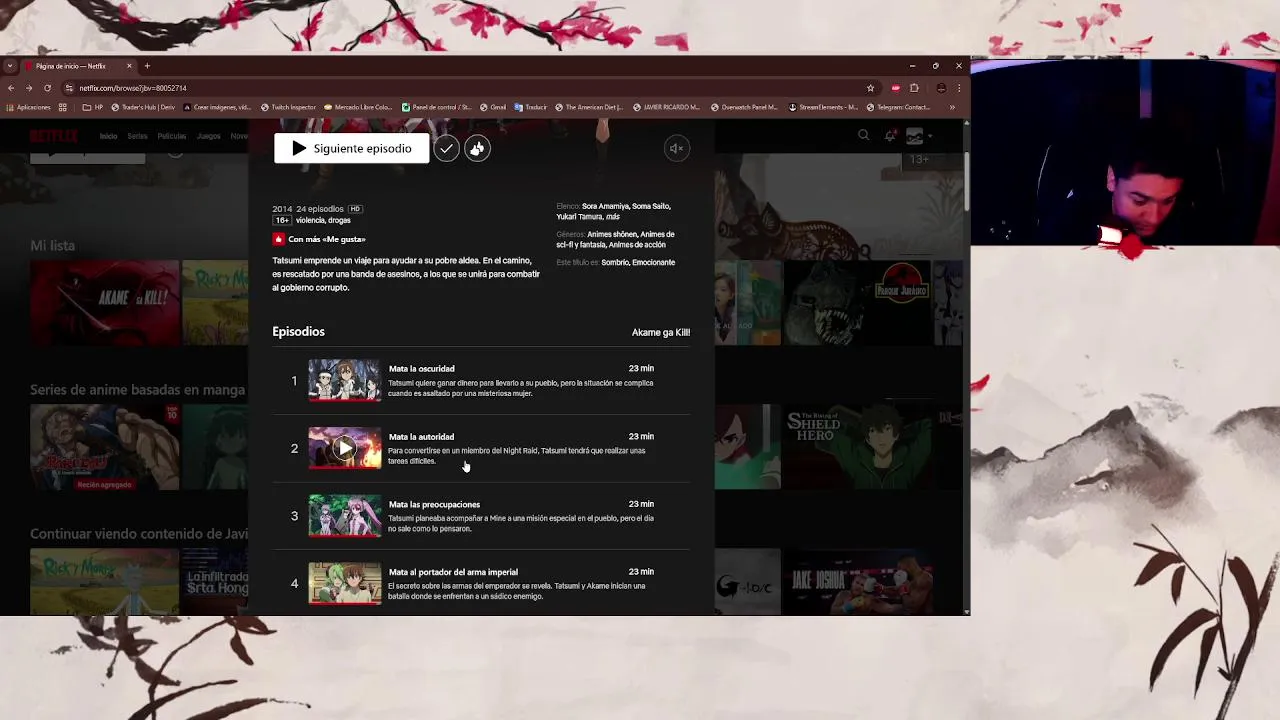Viewport: 1280px width, 720px height.
Task: Open the Baki card marked Recién agregado
Action: [x=105, y=447]
